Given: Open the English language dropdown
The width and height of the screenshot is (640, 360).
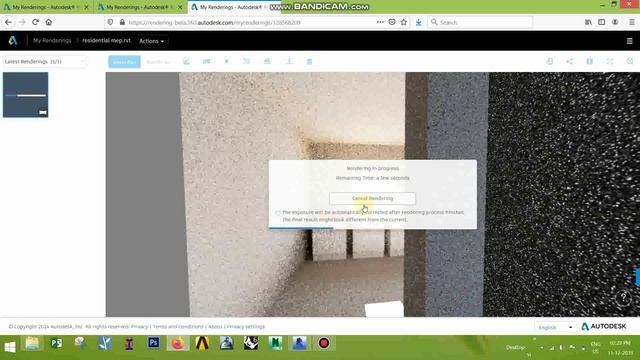Looking at the screenshot, I should (556, 327).
